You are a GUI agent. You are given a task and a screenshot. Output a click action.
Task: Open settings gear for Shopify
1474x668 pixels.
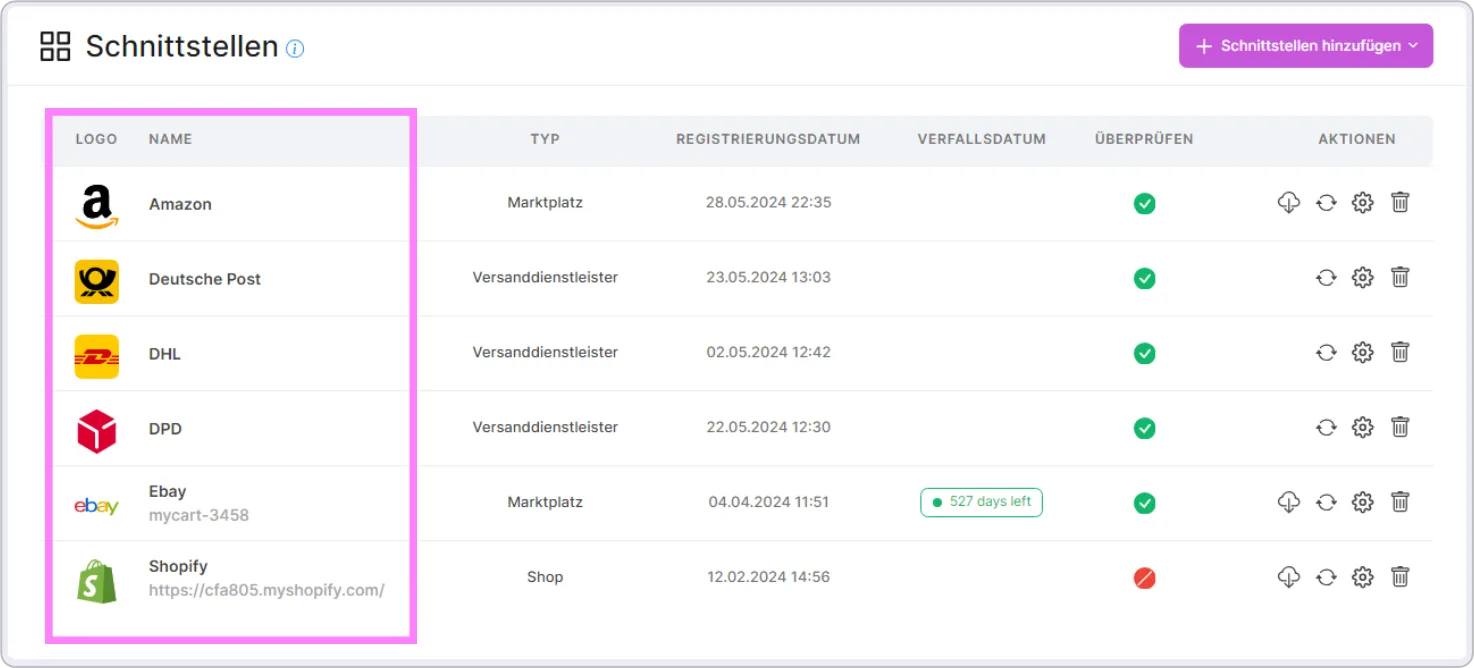pos(1362,577)
